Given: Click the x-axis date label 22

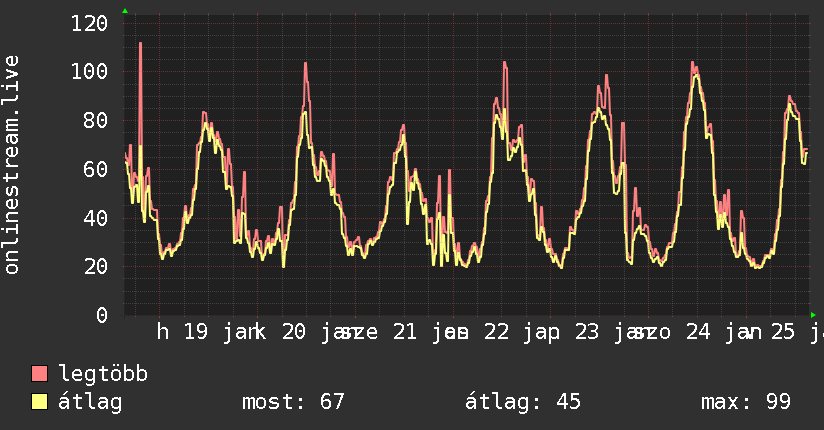Looking at the screenshot, I should tap(497, 332).
